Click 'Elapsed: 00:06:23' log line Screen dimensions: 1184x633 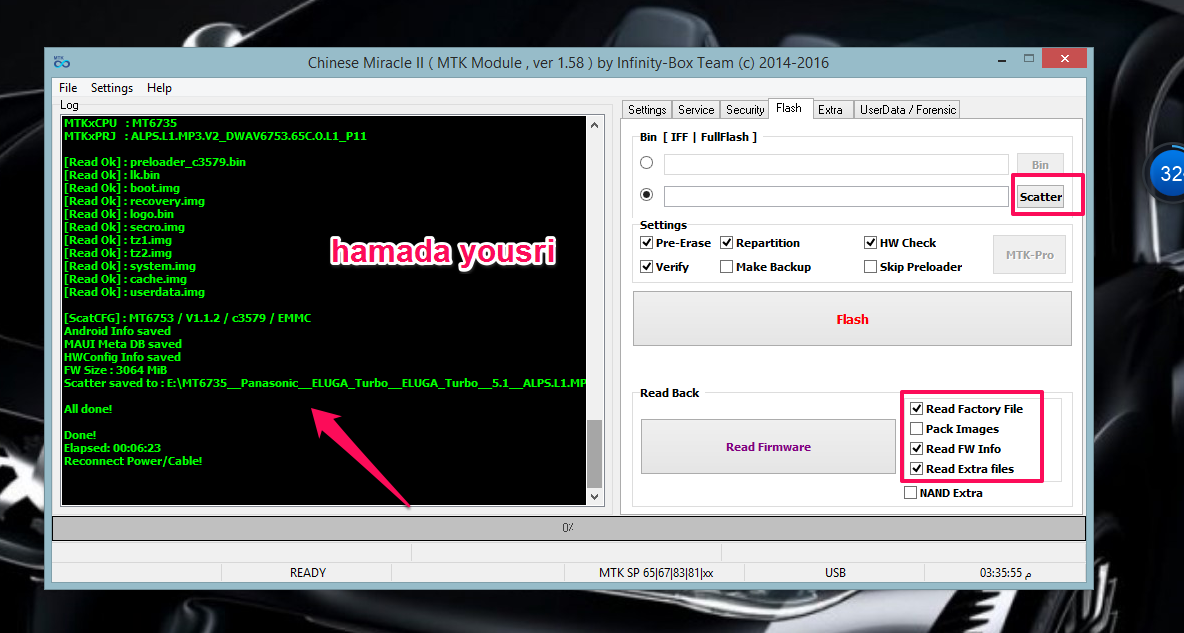click(x=113, y=448)
